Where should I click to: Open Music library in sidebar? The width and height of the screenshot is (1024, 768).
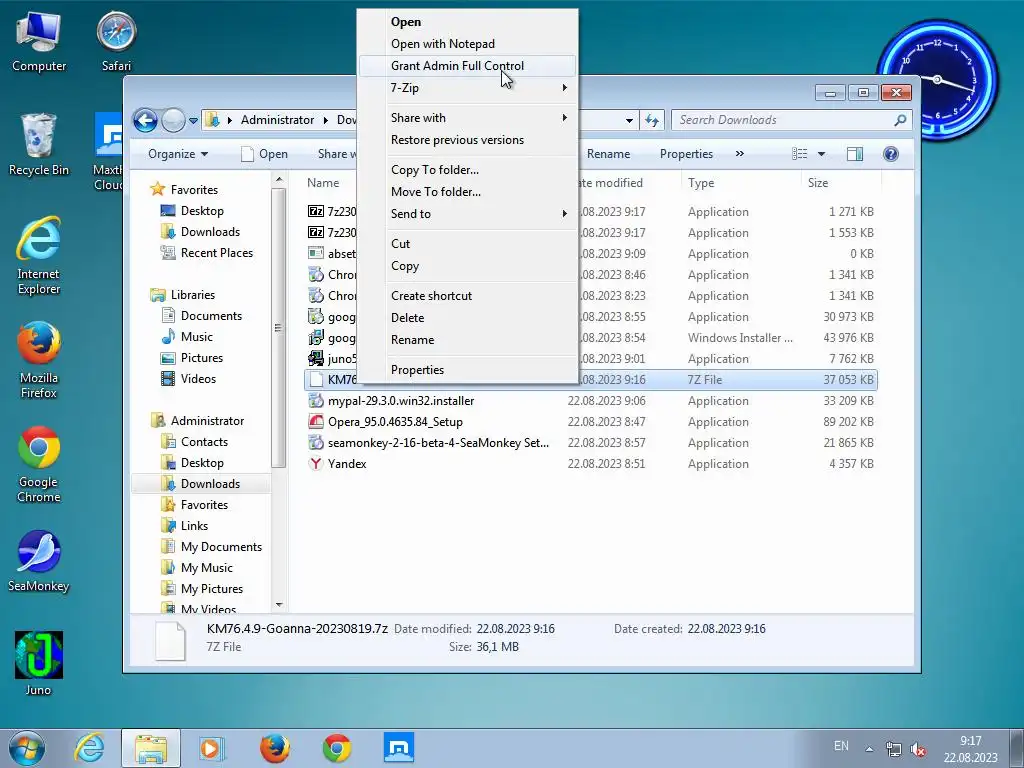tap(187, 337)
